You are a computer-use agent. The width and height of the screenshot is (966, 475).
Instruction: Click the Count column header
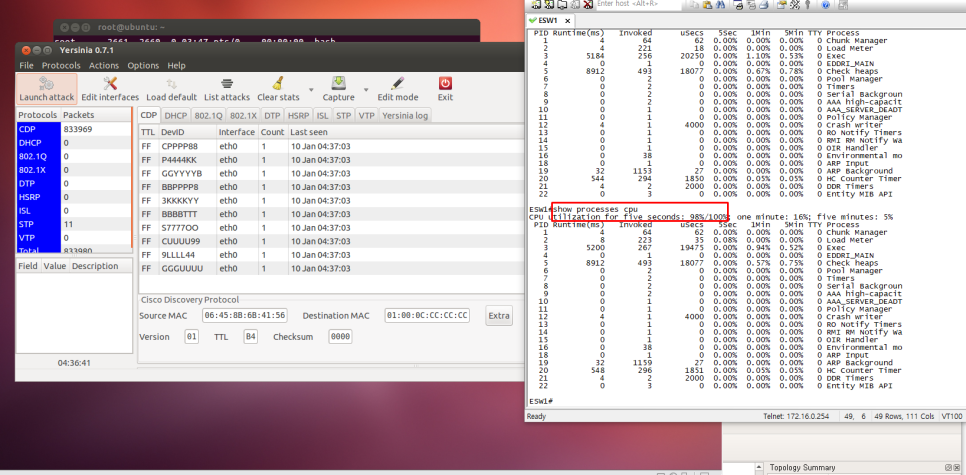[x=272, y=132]
